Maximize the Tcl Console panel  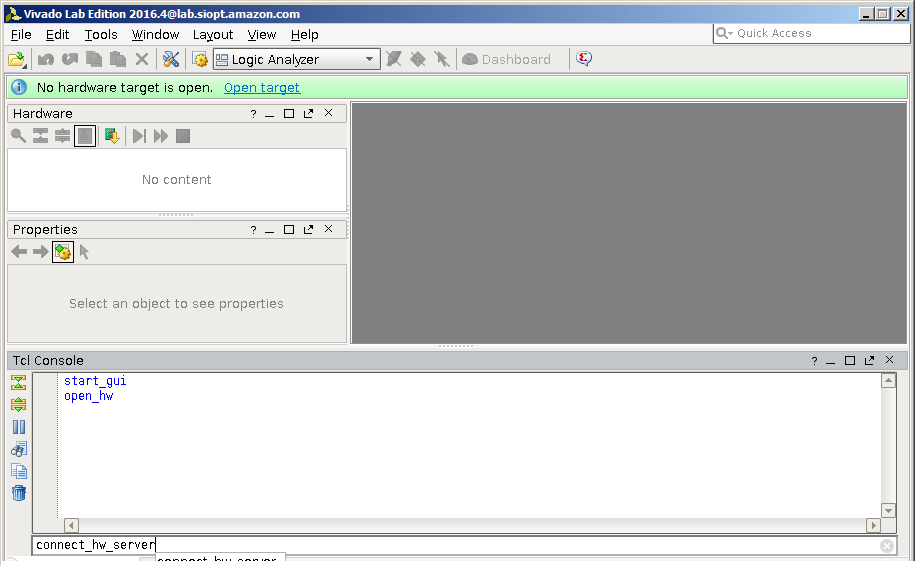(850, 361)
